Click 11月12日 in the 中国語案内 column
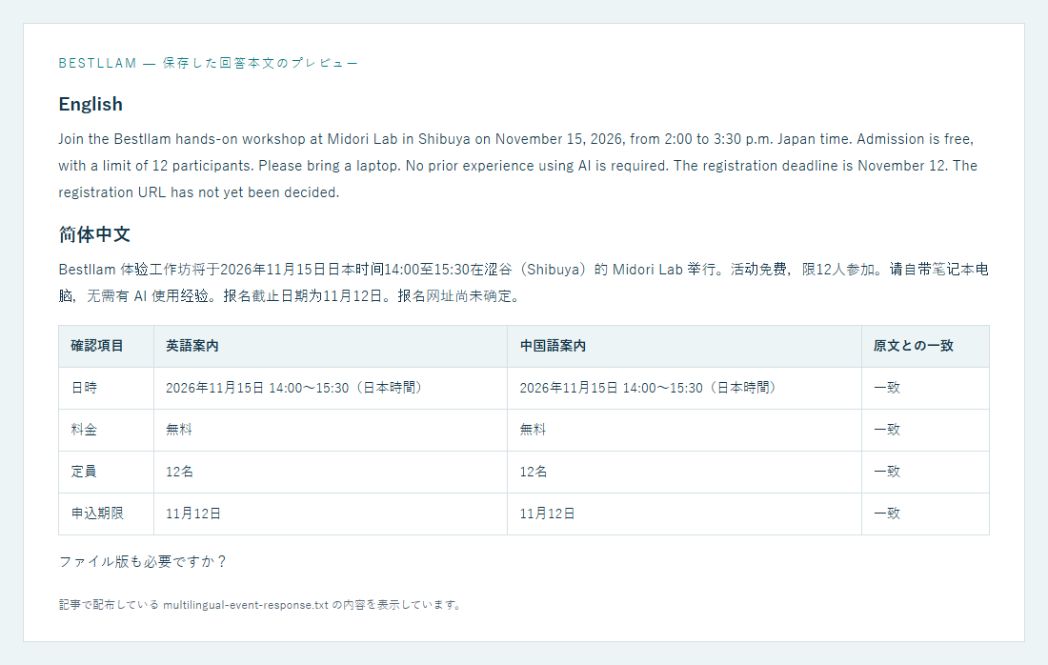Screen dimensions: 1048x665 [547, 514]
